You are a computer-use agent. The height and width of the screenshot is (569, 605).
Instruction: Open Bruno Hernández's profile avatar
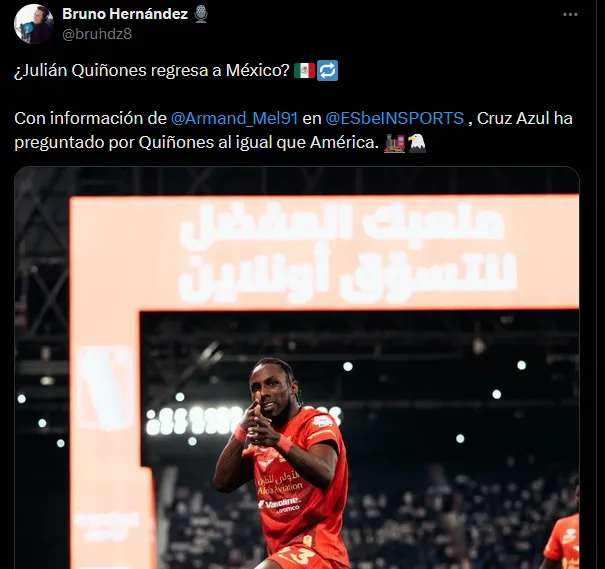34,24
